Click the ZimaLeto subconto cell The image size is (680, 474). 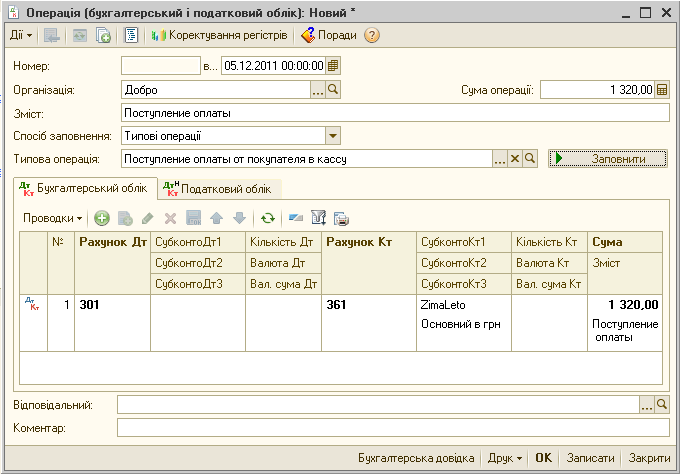point(464,305)
